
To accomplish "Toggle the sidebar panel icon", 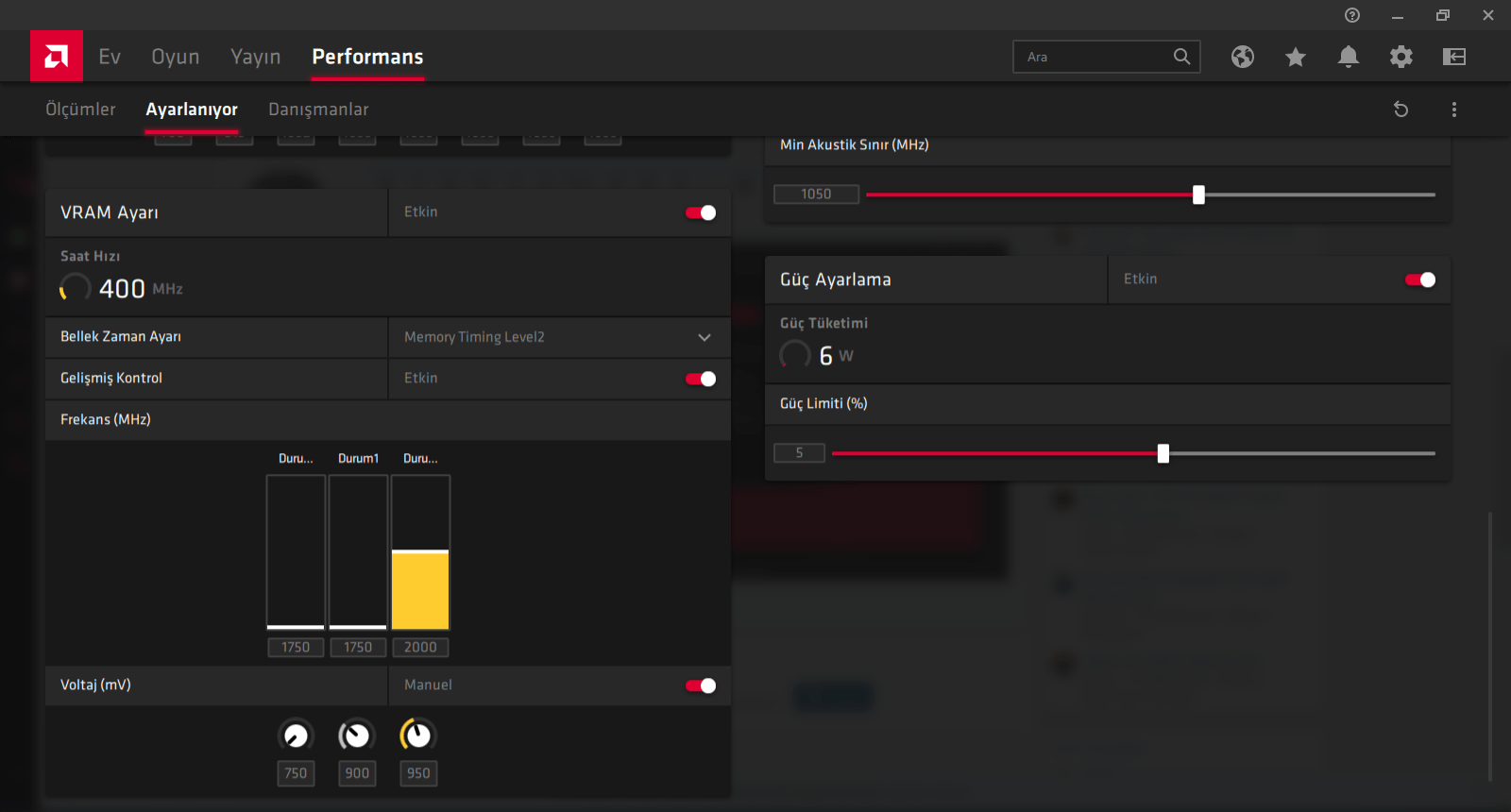I will click(x=1454, y=57).
